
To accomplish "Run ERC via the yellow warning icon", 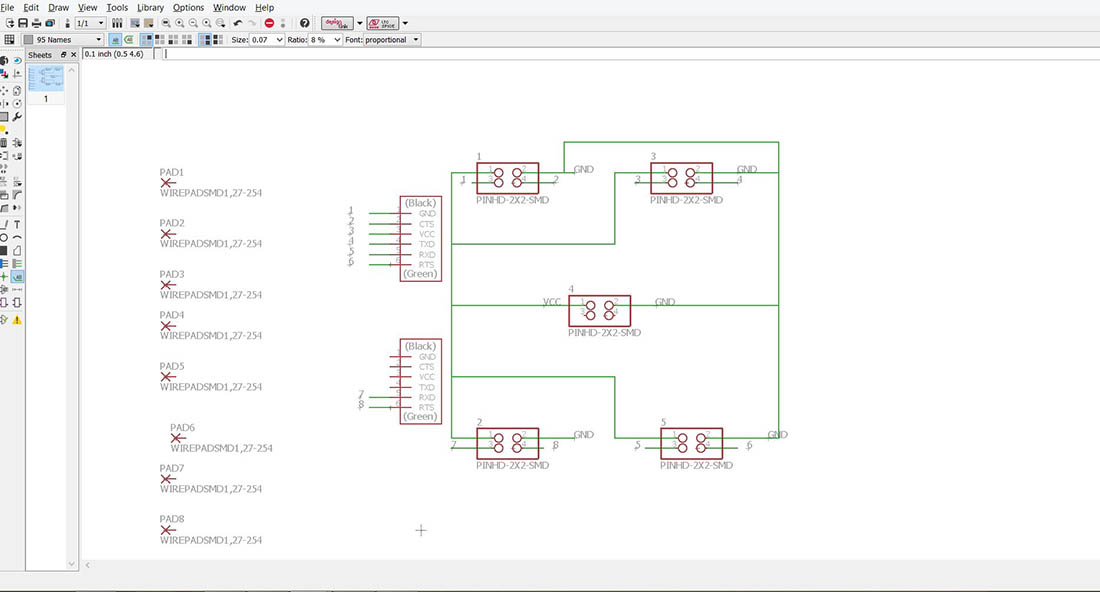I will [x=17, y=319].
